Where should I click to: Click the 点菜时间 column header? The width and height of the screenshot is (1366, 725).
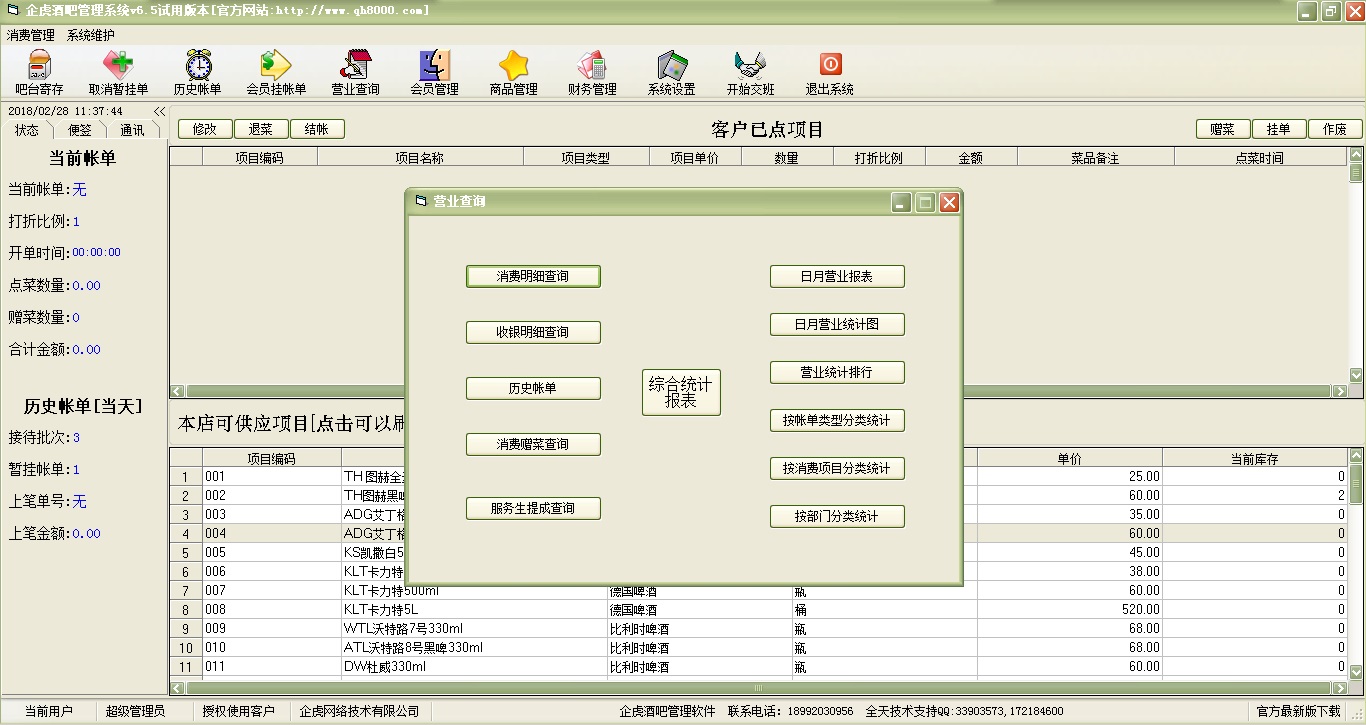click(1260, 157)
